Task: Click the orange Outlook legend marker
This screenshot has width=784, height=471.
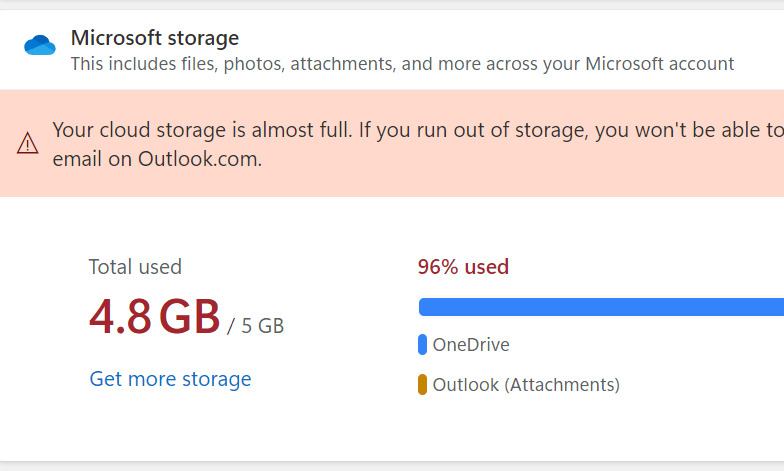Action: [x=422, y=384]
